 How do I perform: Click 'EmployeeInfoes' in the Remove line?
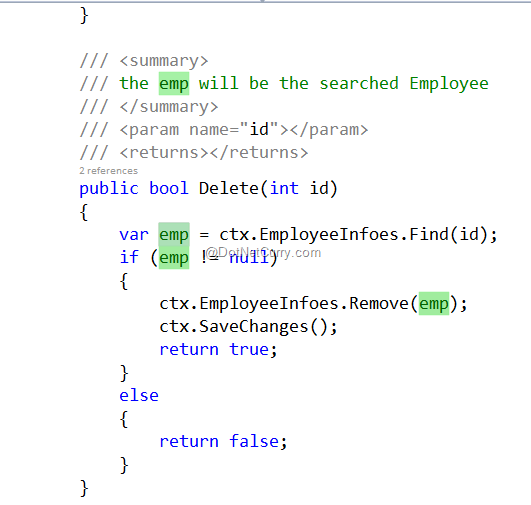point(269,304)
